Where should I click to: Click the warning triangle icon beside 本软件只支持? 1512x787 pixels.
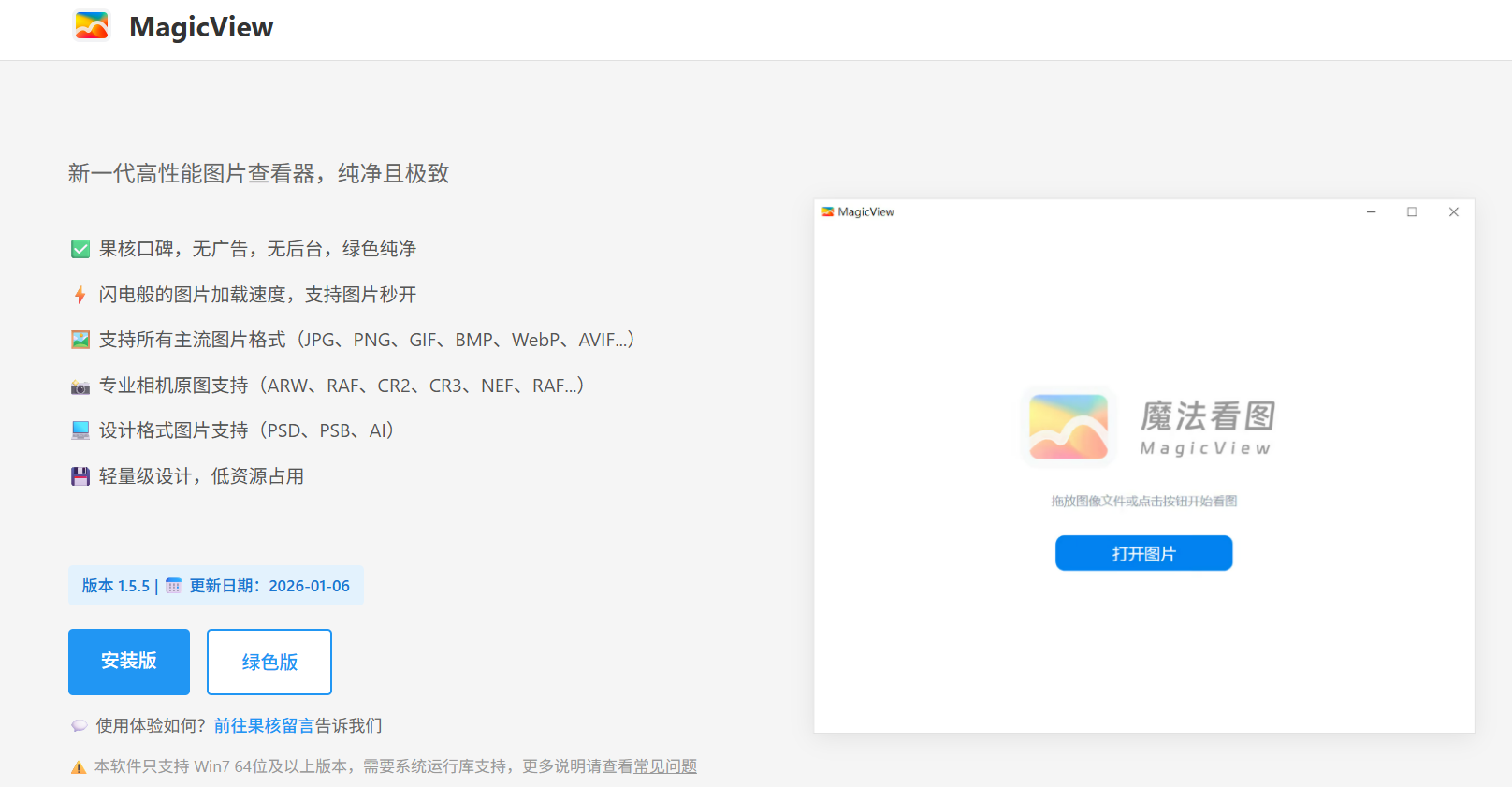79,767
